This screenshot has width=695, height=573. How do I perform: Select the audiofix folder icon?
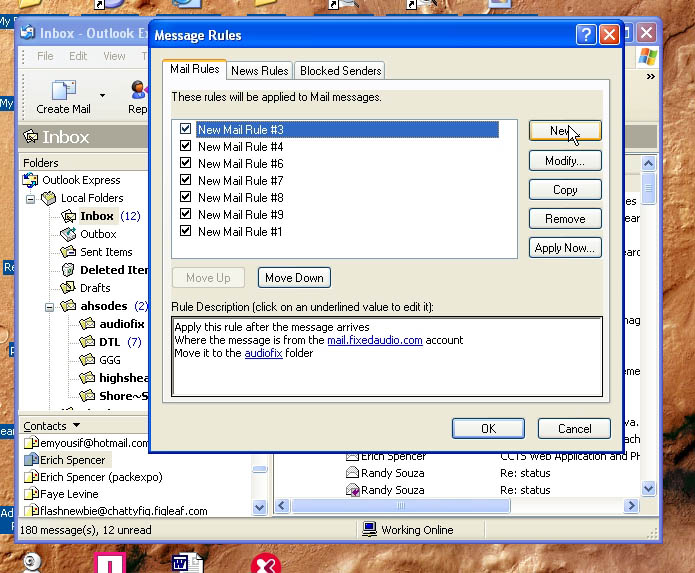[x=87, y=324]
